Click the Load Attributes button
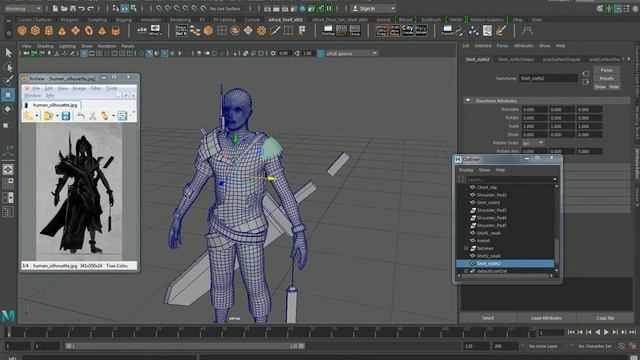This screenshot has width=640, height=360. coord(547,318)
